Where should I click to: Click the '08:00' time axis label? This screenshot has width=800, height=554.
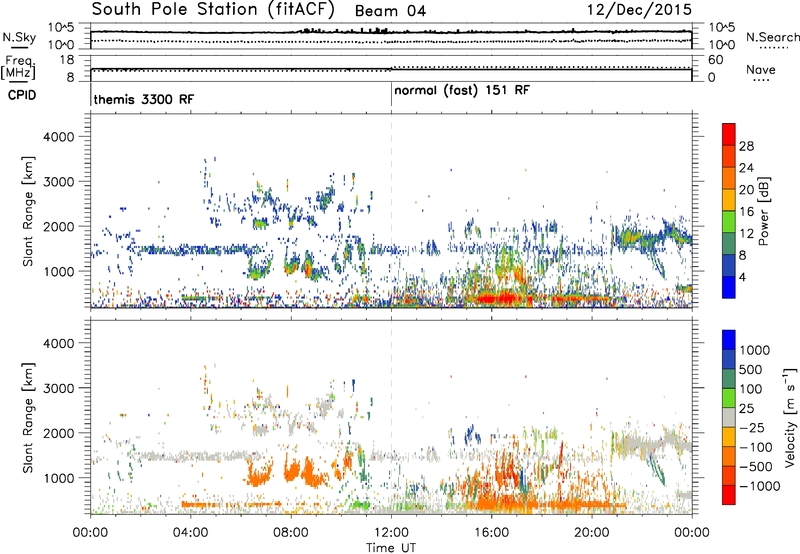pos(291,533)
